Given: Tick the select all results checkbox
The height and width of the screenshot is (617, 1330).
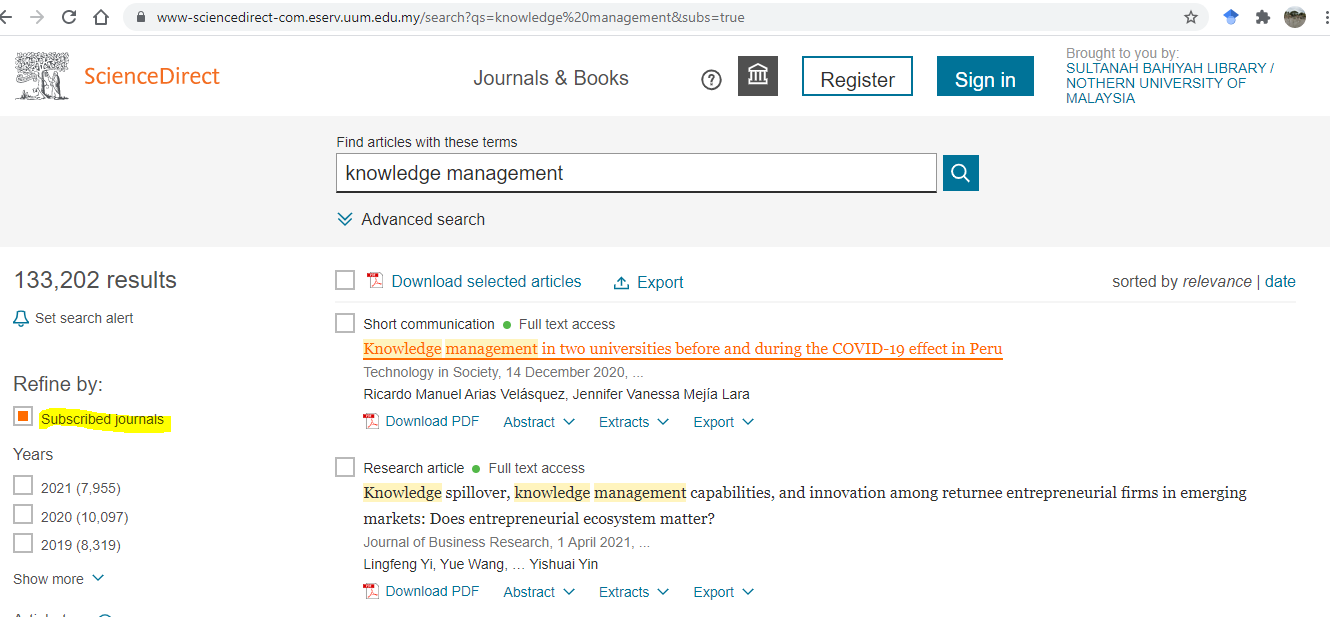Looking at the screenshot, I should pos(345,280).
